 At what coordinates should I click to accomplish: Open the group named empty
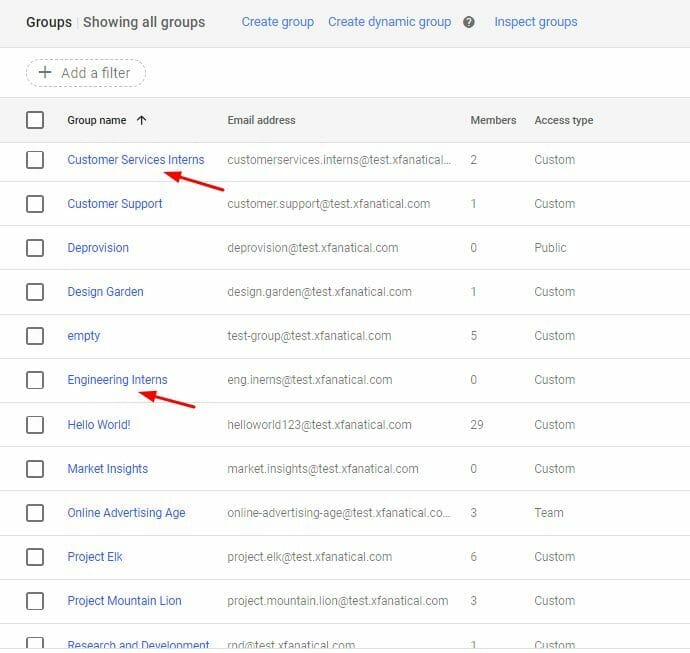tap(84, 336)
